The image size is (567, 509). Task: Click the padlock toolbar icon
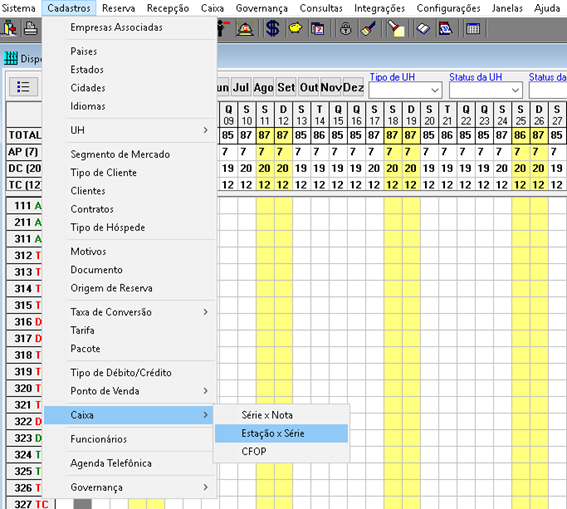coord(346,28)
